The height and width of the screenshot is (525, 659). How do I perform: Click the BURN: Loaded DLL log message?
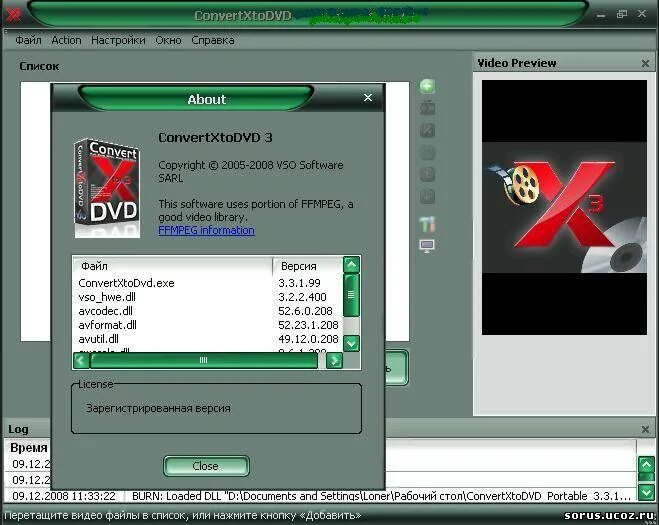click(x=381, y=496)
